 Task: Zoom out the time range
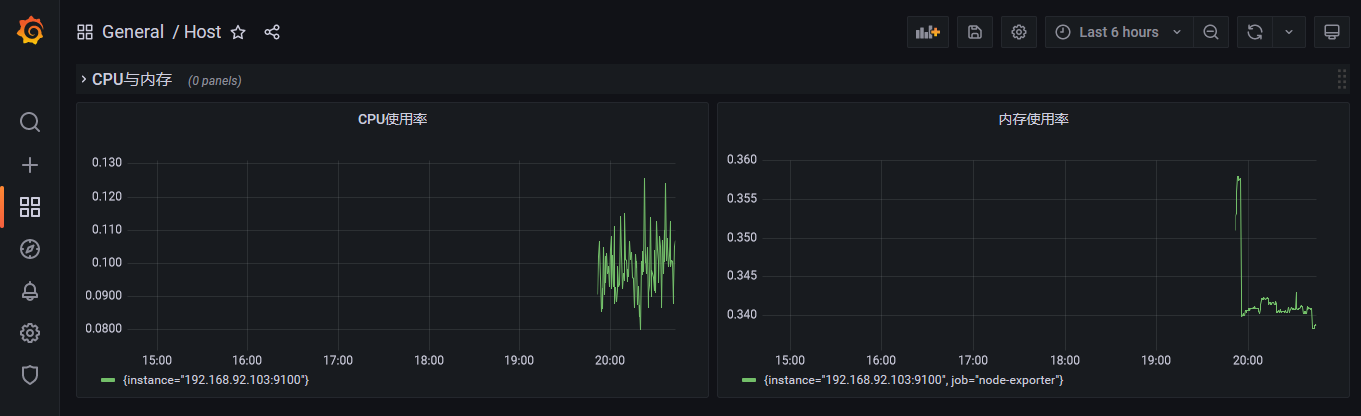pos(1211,32)
